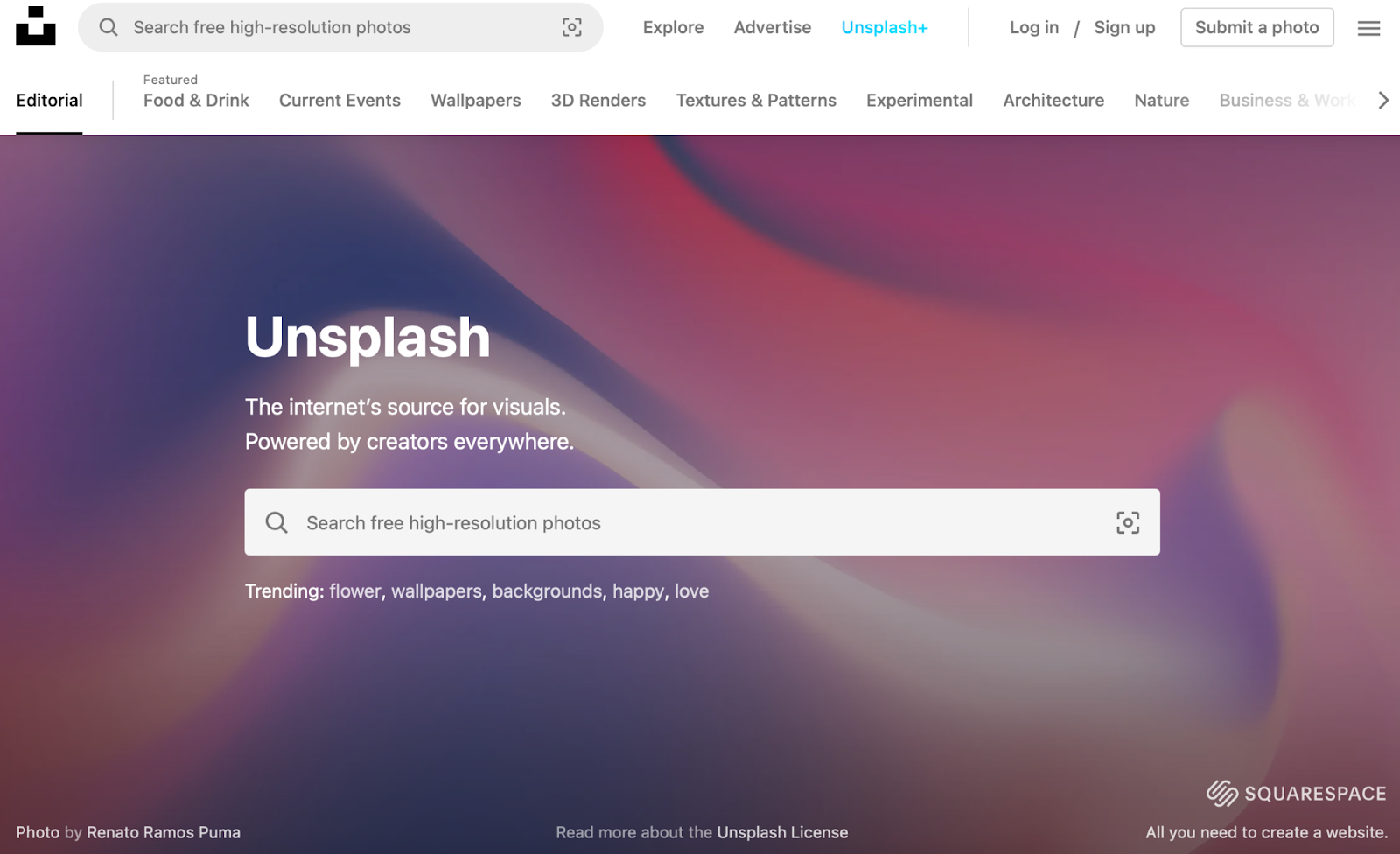Image resolution: width=1400 pixels, height=854 pixels.
Task: Search the trending term flower
Action: [x=355, y=591]
